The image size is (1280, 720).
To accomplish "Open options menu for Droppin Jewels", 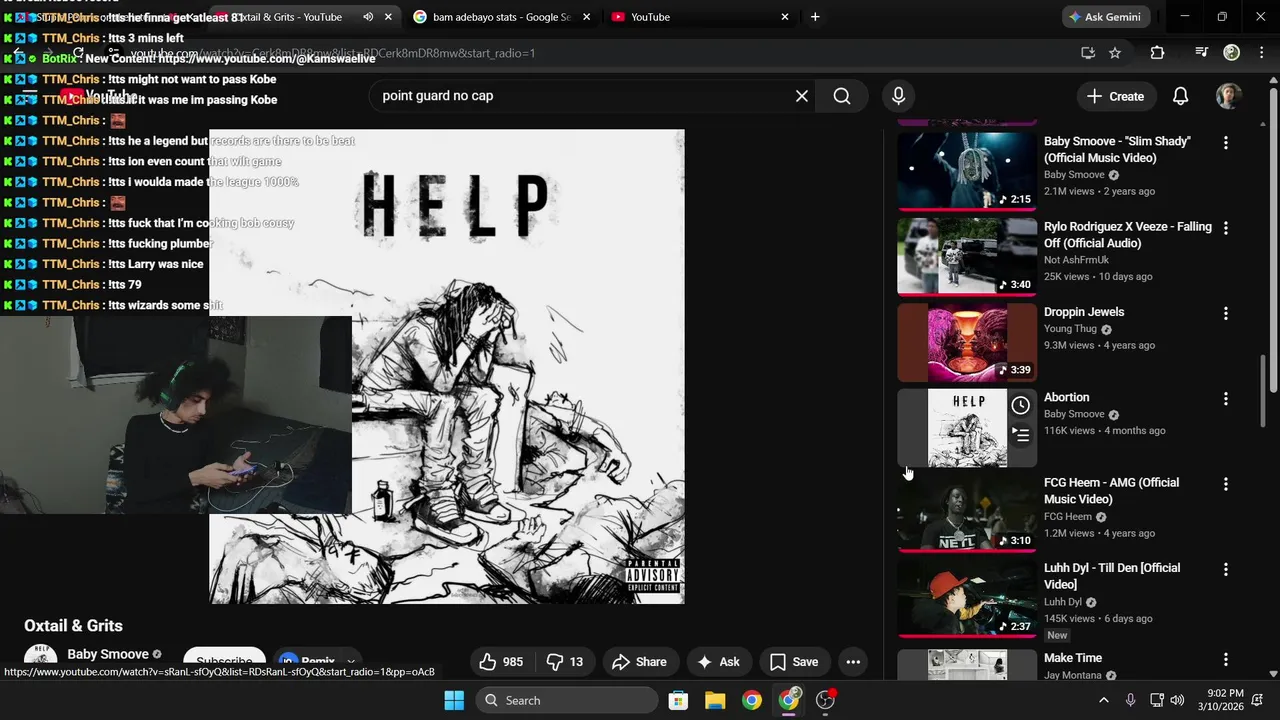I will click(x=1226, y=313).
